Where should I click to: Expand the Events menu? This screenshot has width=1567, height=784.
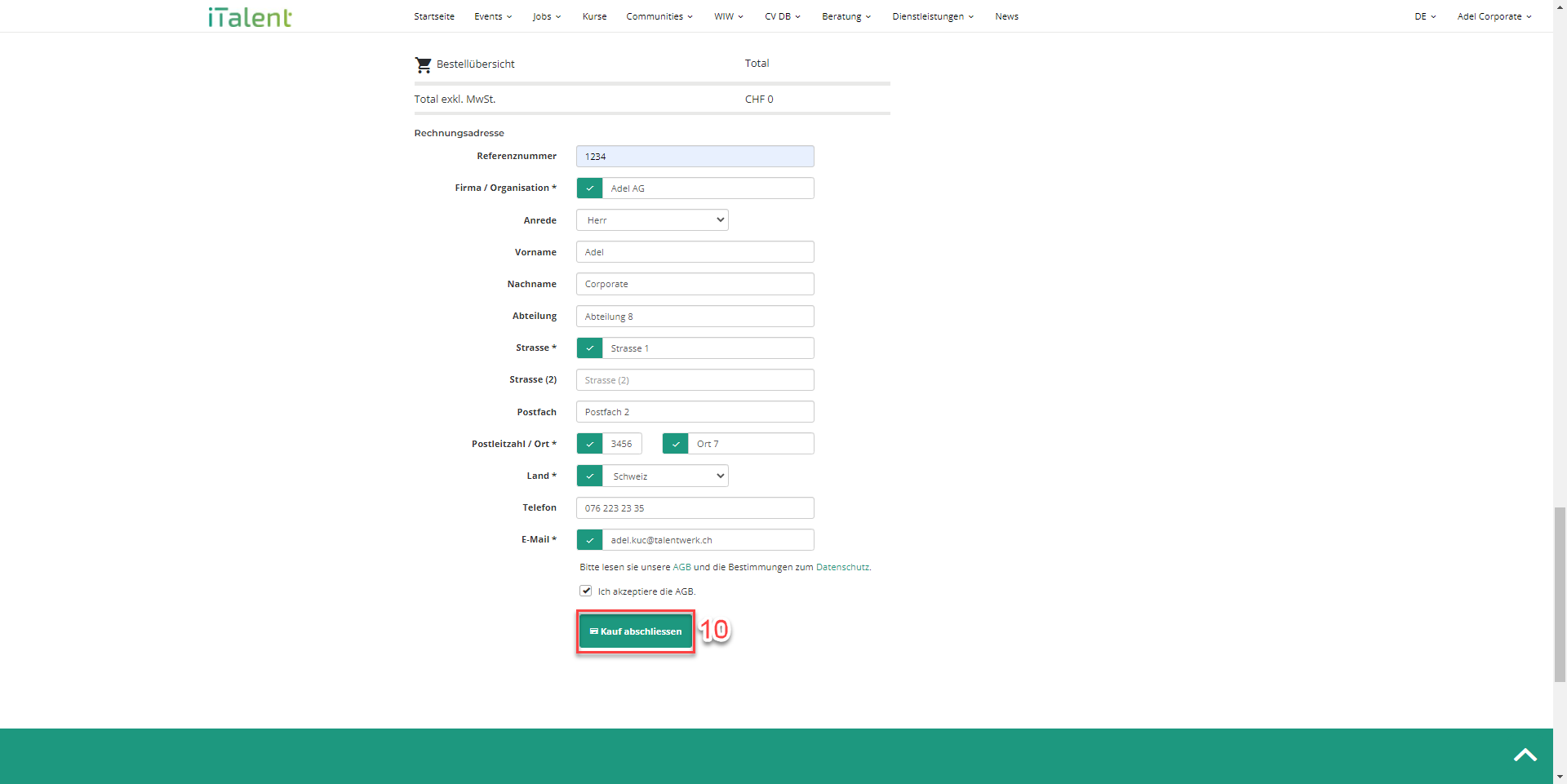493,16
